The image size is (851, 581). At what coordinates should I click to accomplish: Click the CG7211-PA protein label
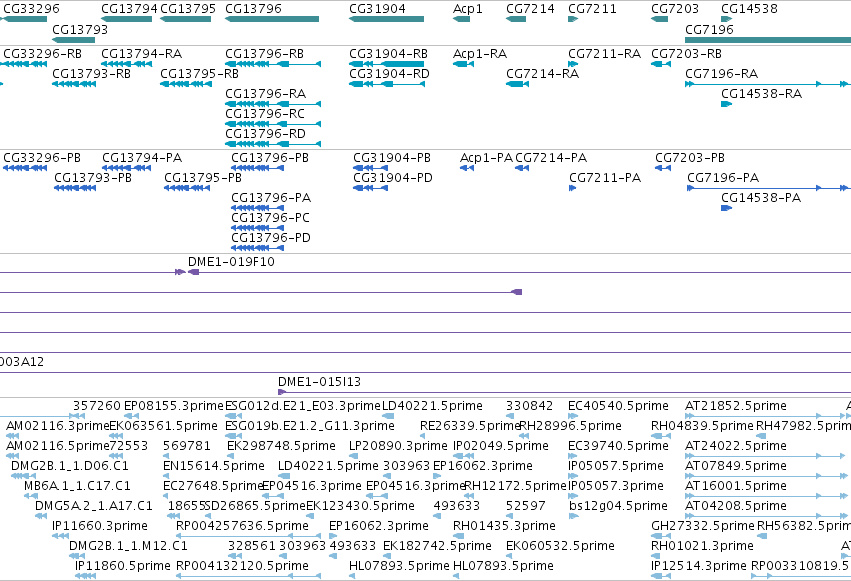605,178
